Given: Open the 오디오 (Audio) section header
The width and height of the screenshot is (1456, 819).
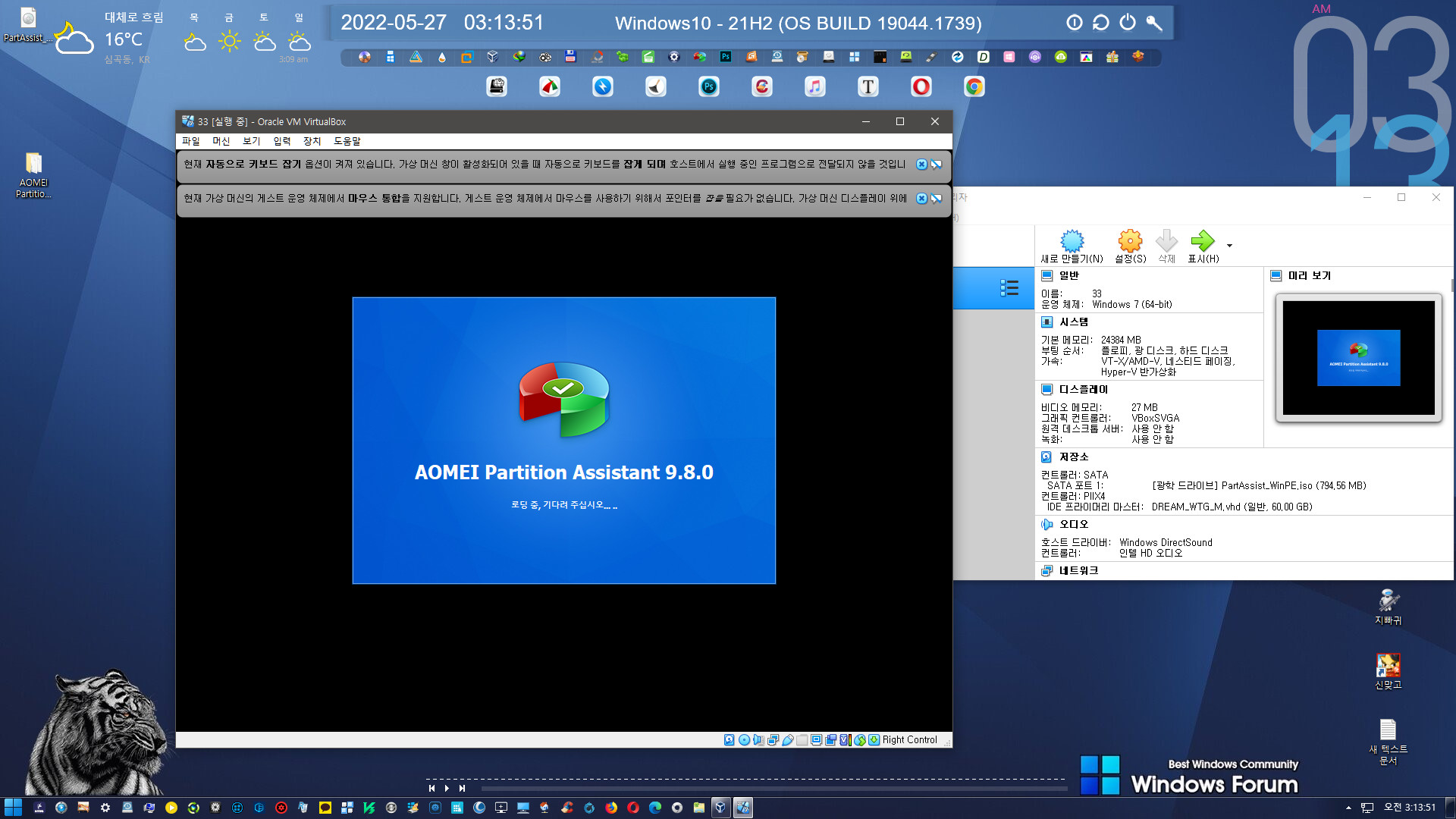Looking at the screenshot, I should [1073, 524].
